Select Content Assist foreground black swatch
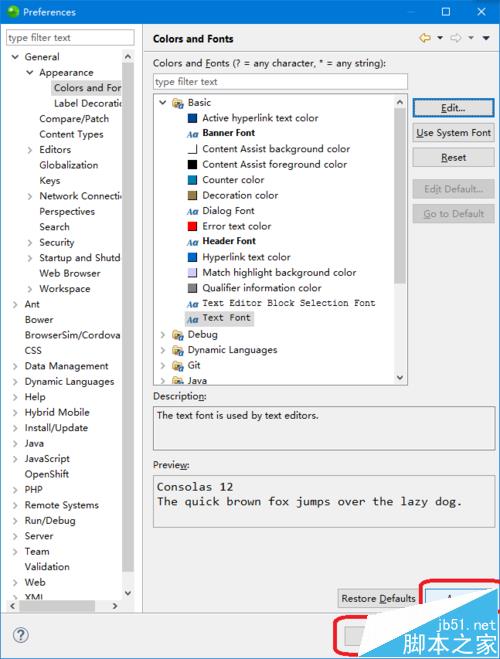Image resolution: width=500 pixels, height=659 pixels. pyautogui.click(x=192, y=164)
